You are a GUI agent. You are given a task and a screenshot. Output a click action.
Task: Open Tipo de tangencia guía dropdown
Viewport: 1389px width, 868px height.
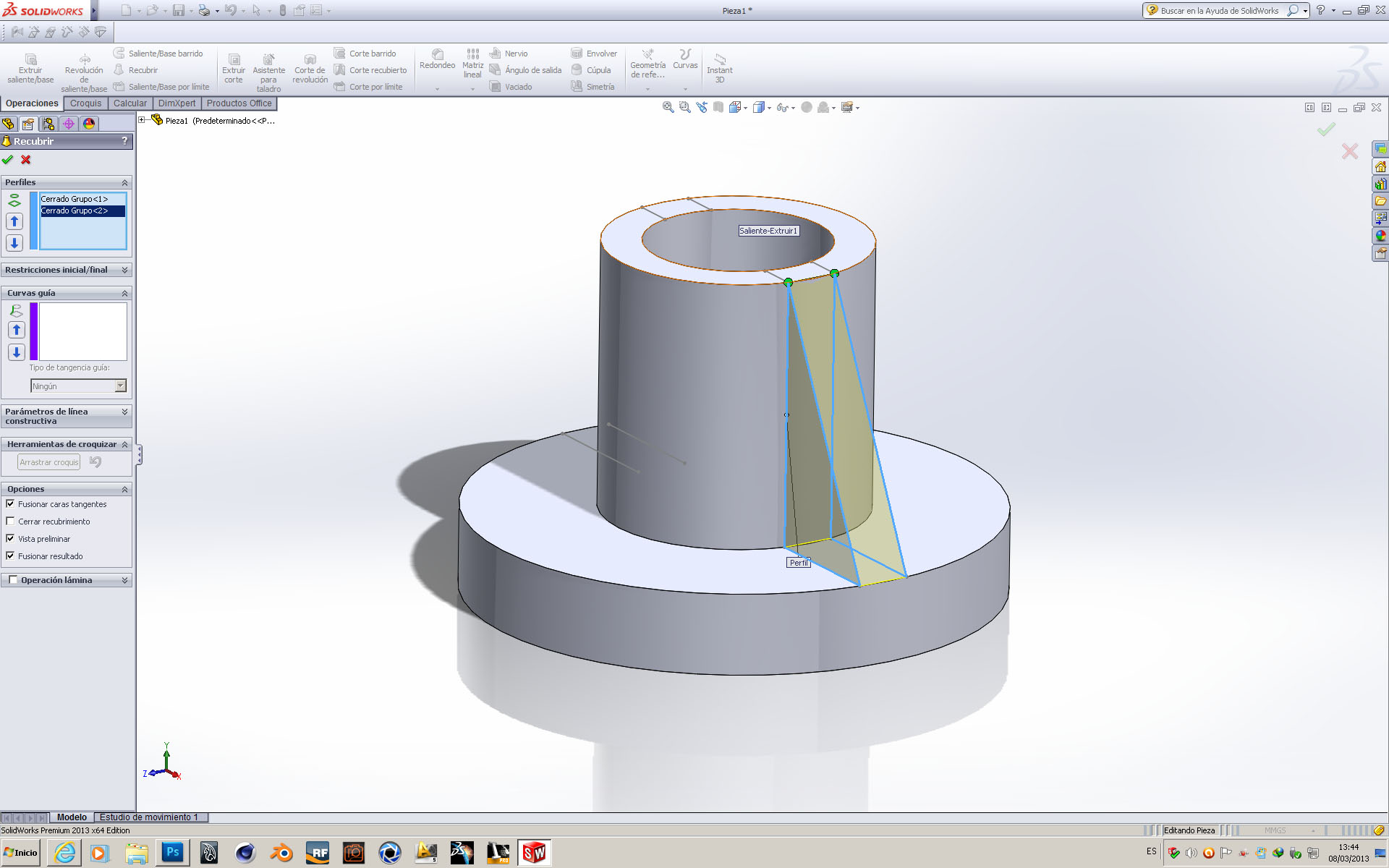pyautogui.click(x=120, y=386)
